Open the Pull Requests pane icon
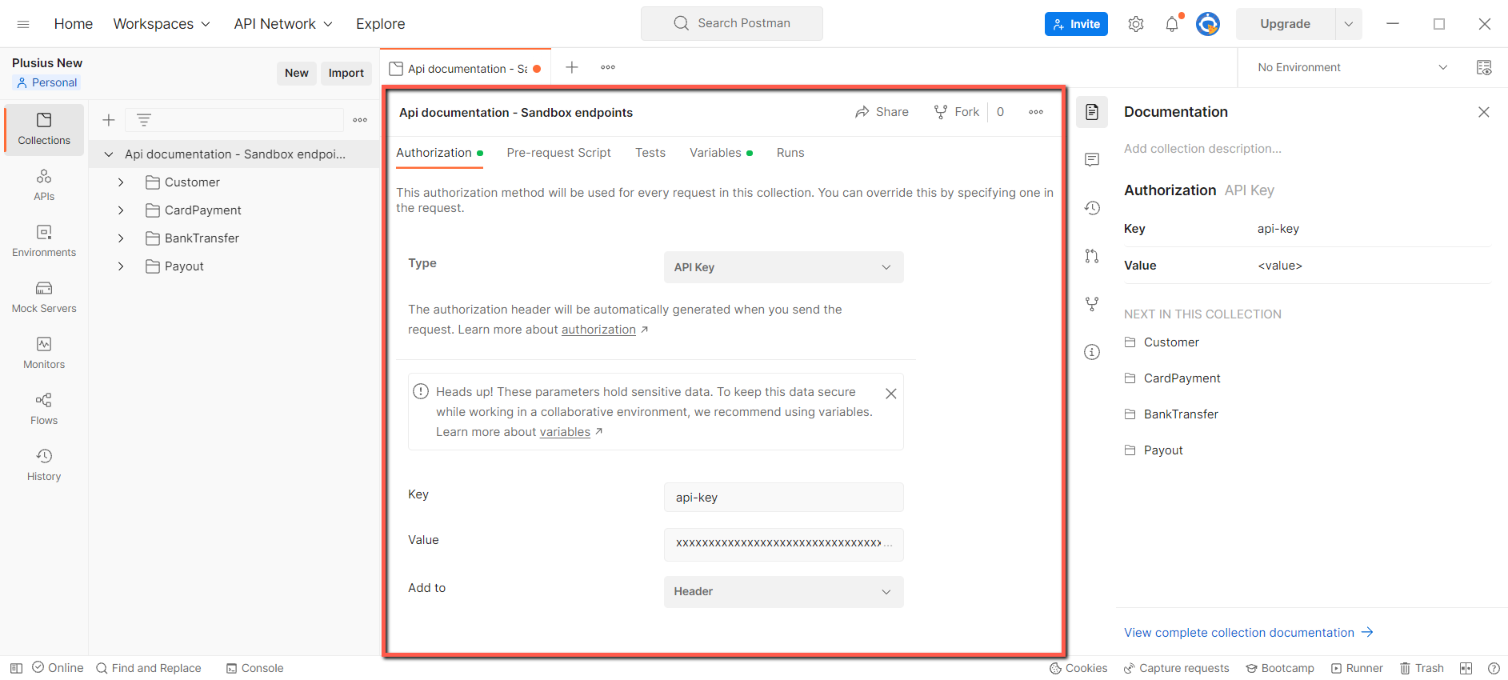The height and width of the screenshot is (680, 1508). point(1092,256)
